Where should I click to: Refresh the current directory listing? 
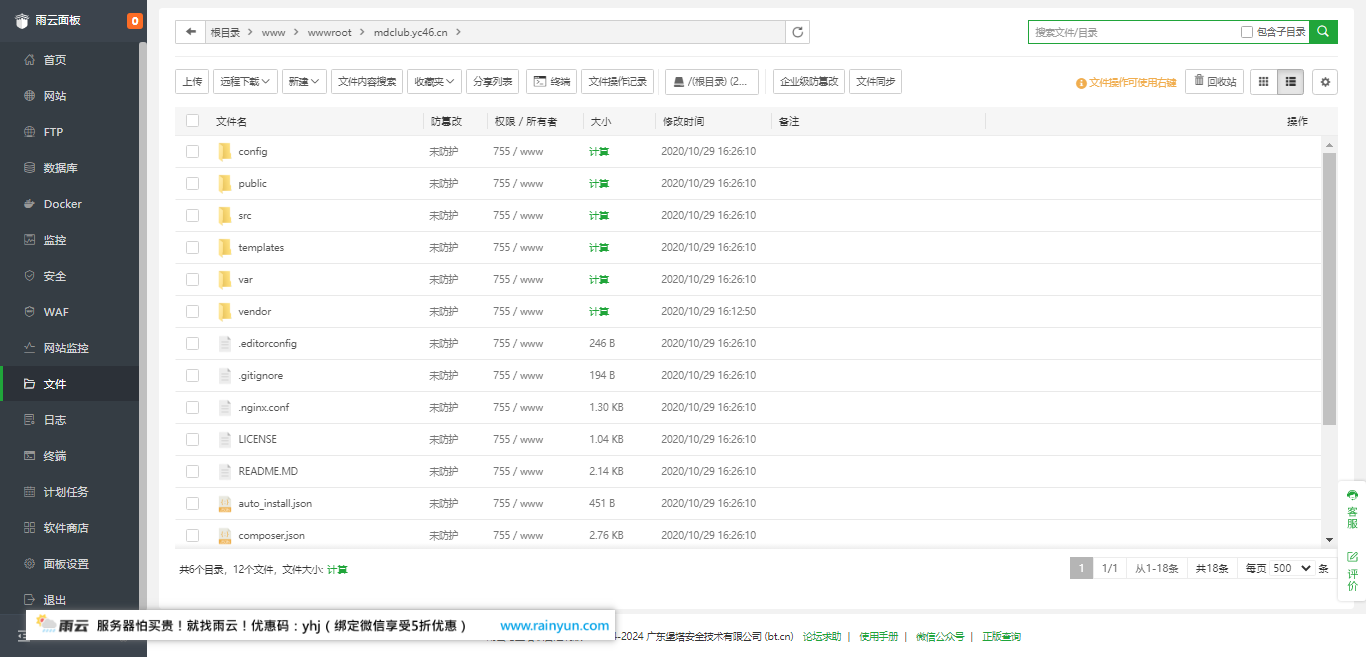(797, 32)
